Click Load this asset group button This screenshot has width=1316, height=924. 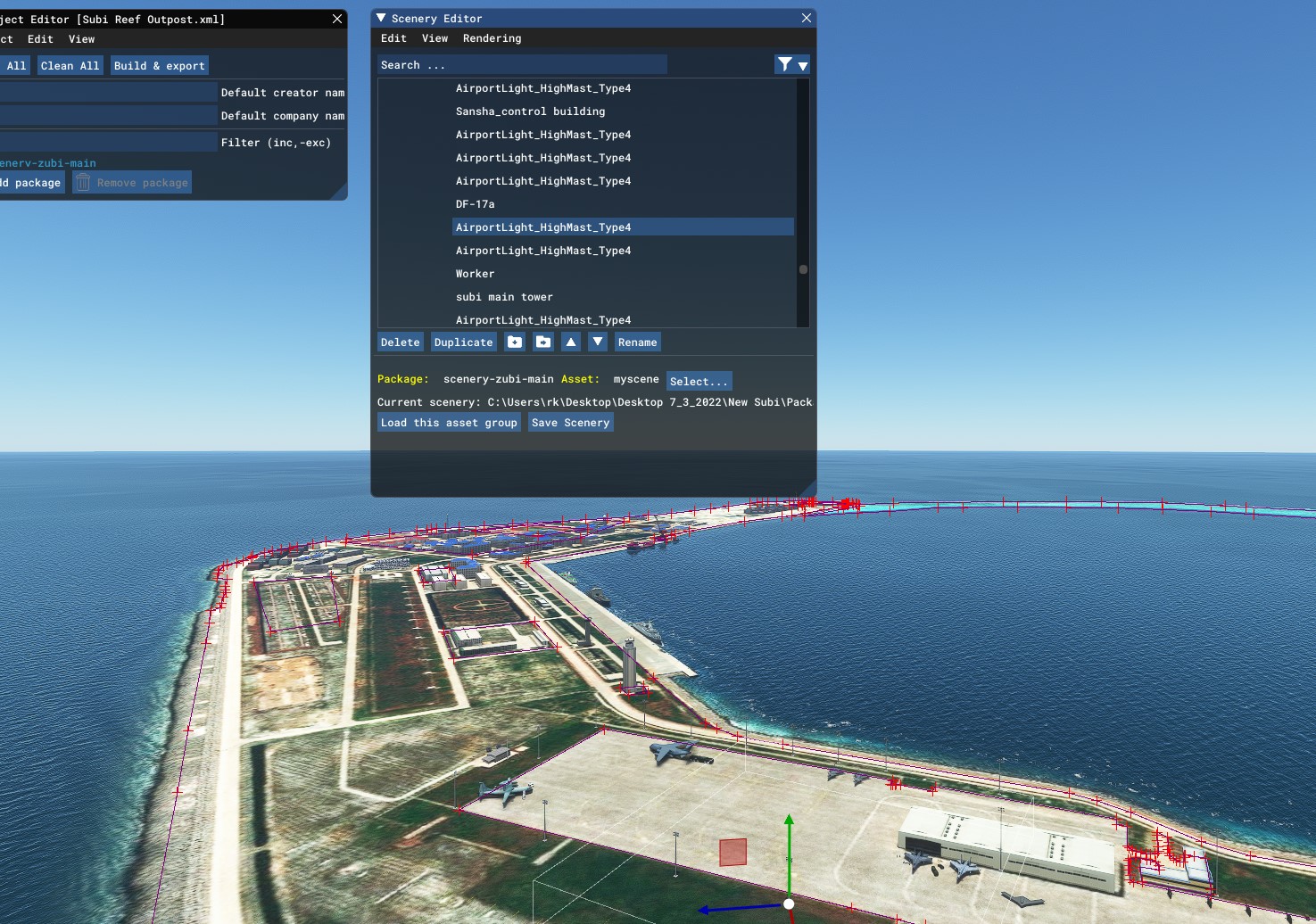pos(449,423)
